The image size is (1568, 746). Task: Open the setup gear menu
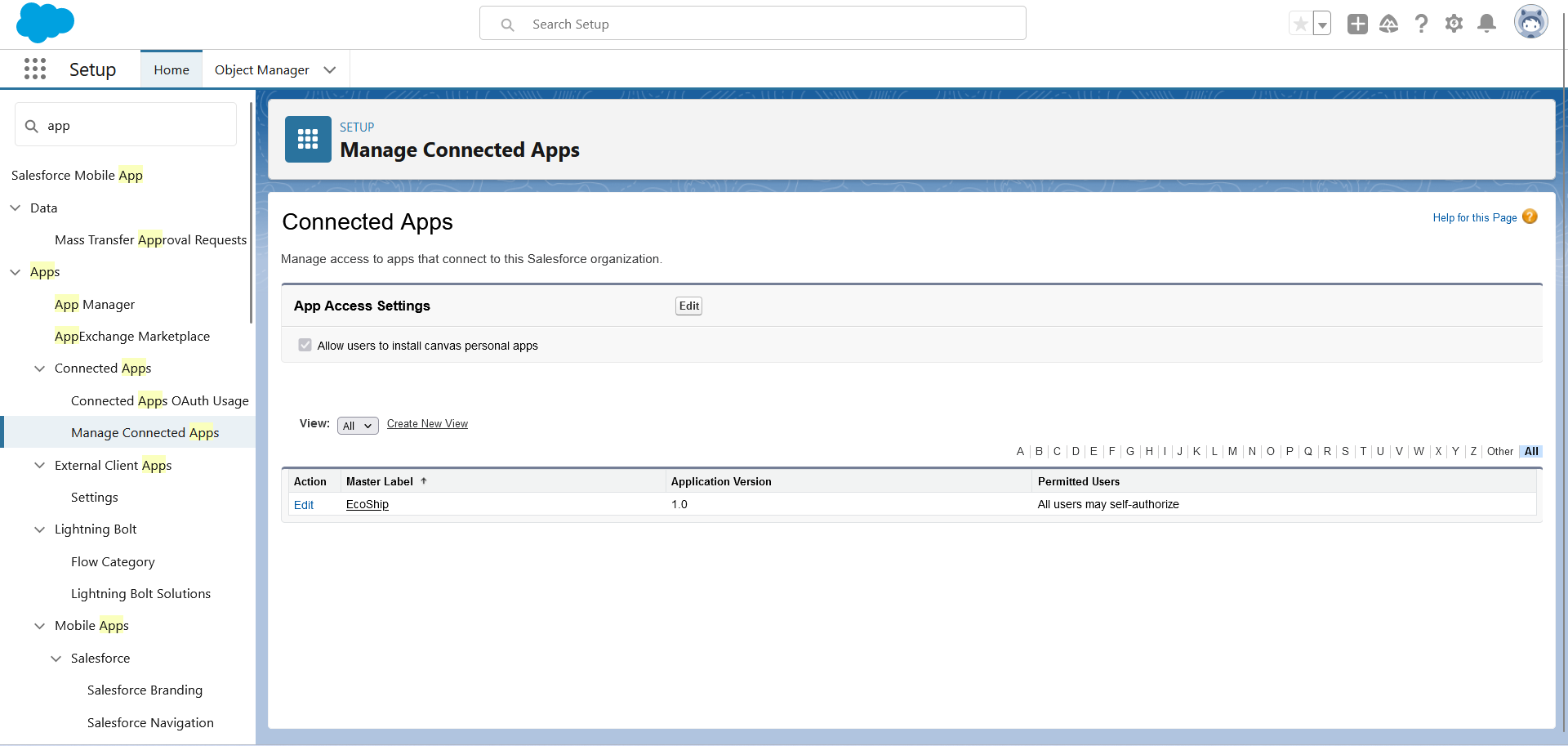pyautogui.click(x=1454, y=24)
